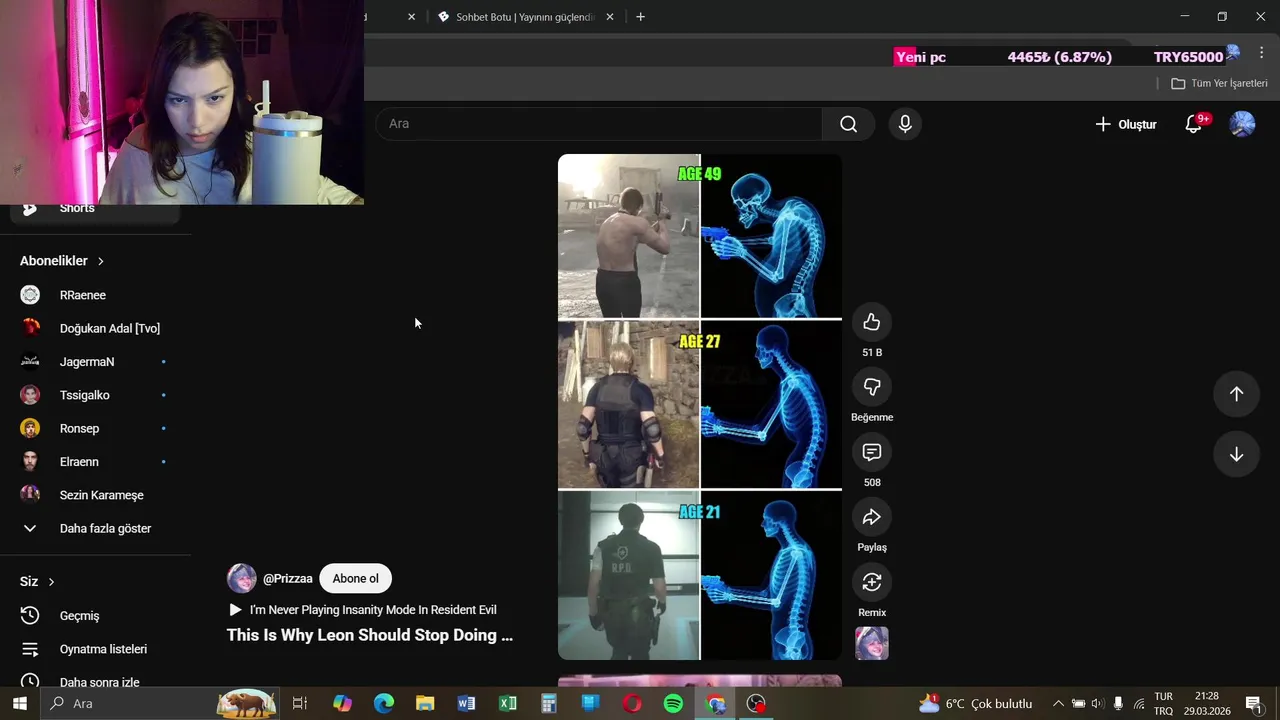Open the linked Insanity Mode video

363,610
